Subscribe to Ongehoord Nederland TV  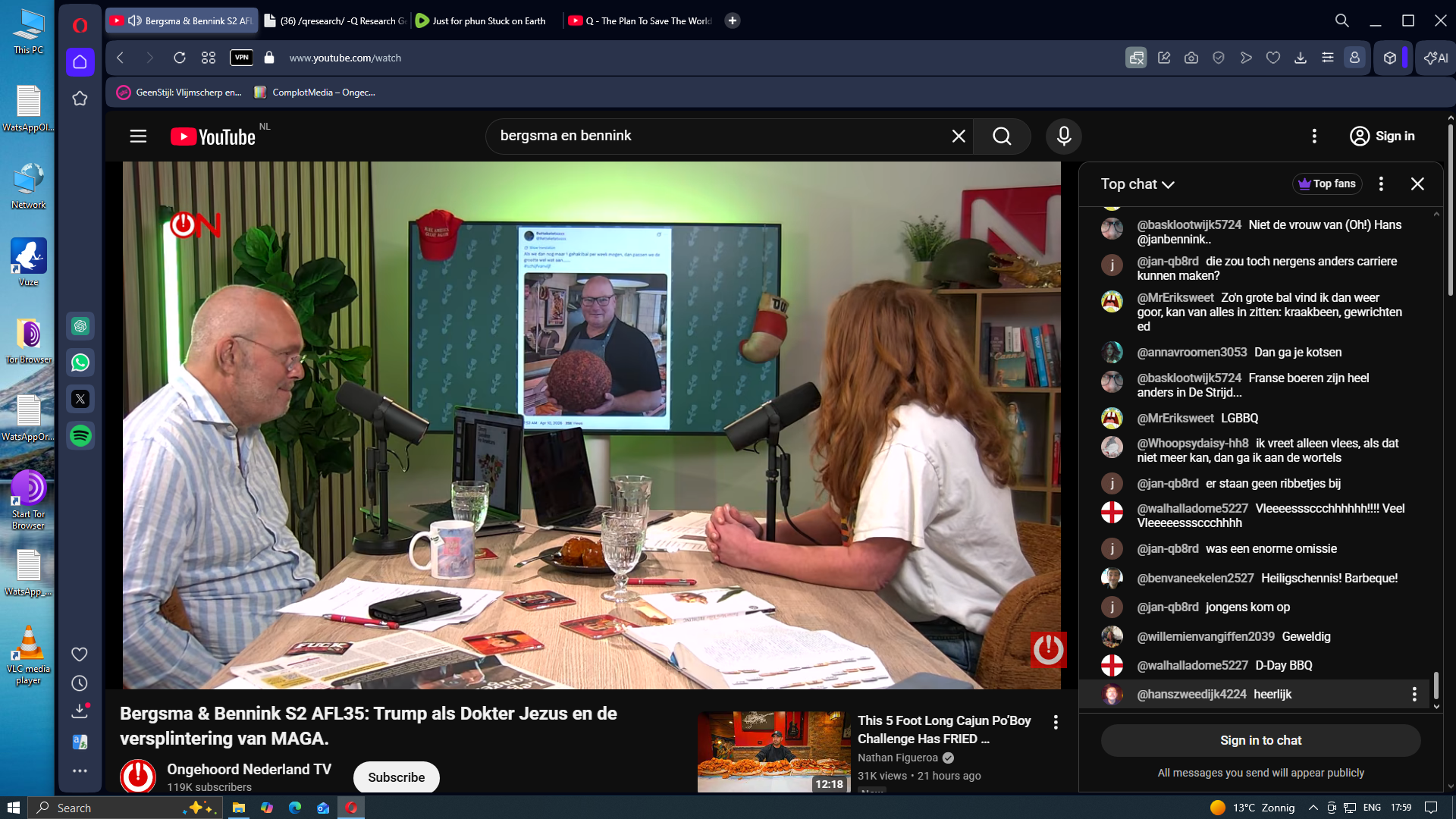point(396,777)
